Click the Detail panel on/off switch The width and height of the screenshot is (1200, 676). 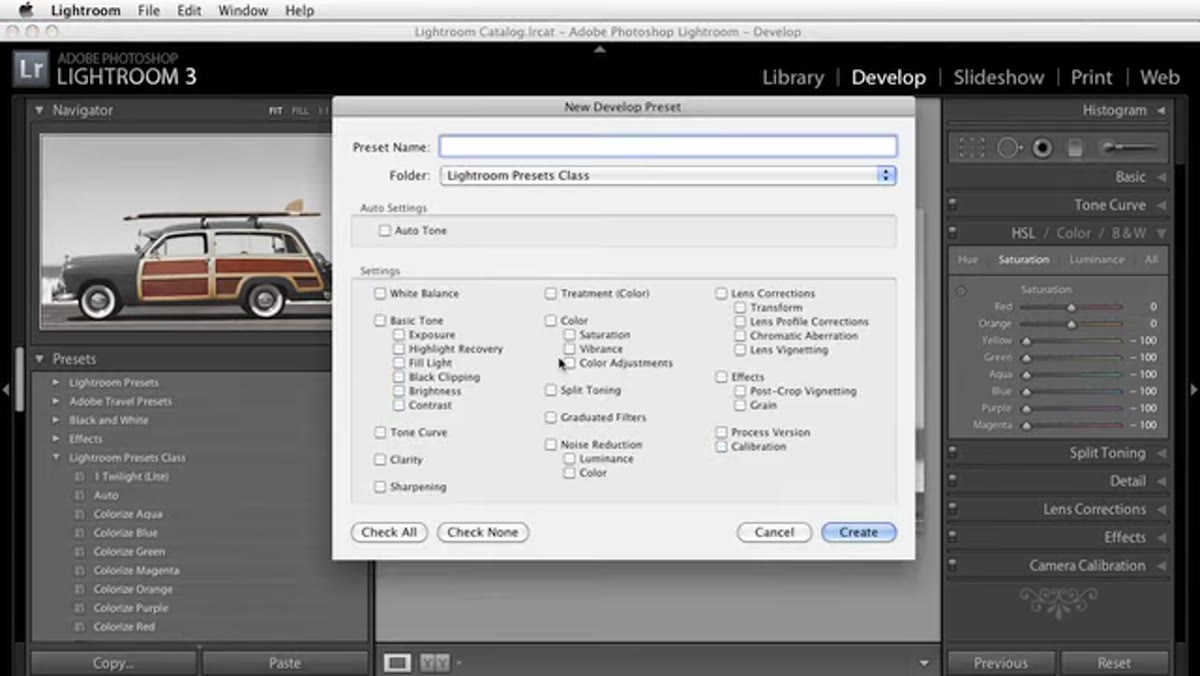pyautogui.click(x=952, y=481)
